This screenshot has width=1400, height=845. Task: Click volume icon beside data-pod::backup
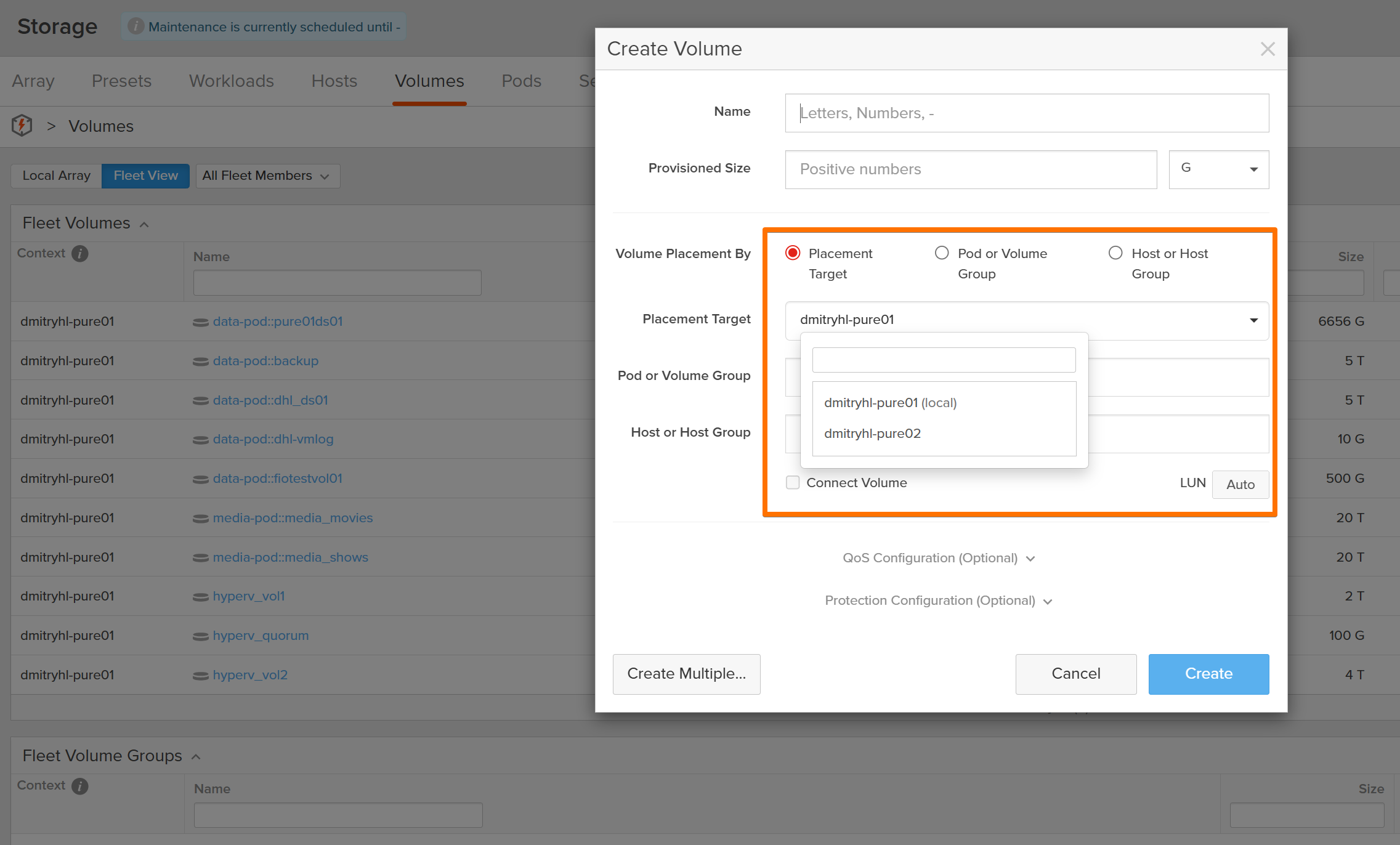200,362
